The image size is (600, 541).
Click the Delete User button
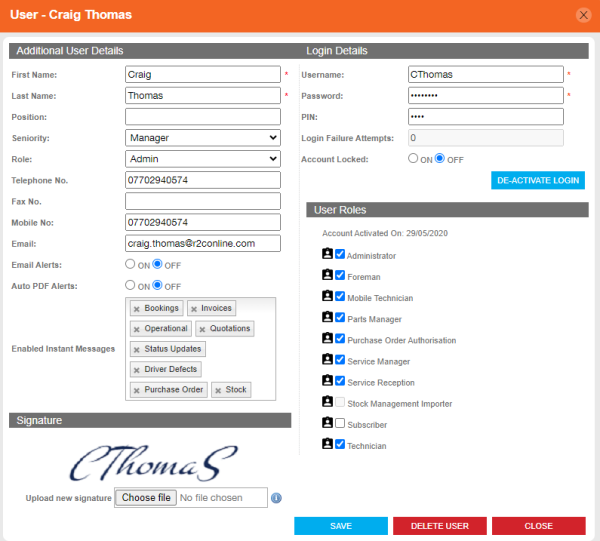[x=439, y=526]
